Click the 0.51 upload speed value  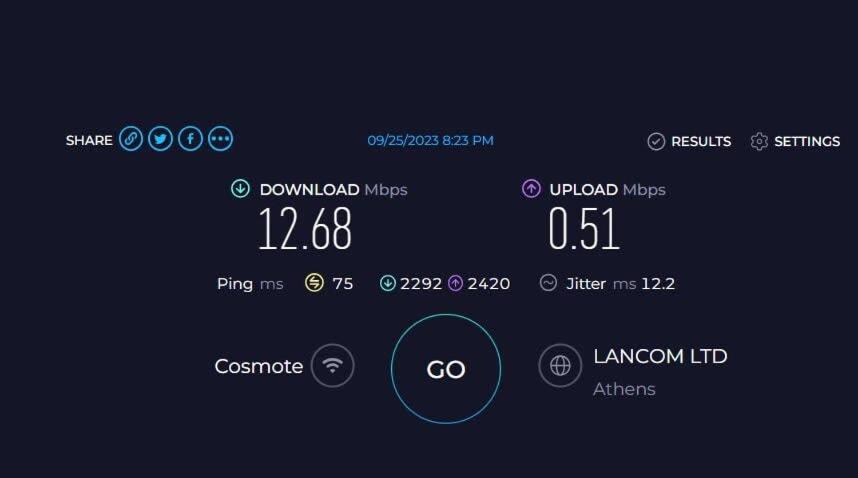584,229
